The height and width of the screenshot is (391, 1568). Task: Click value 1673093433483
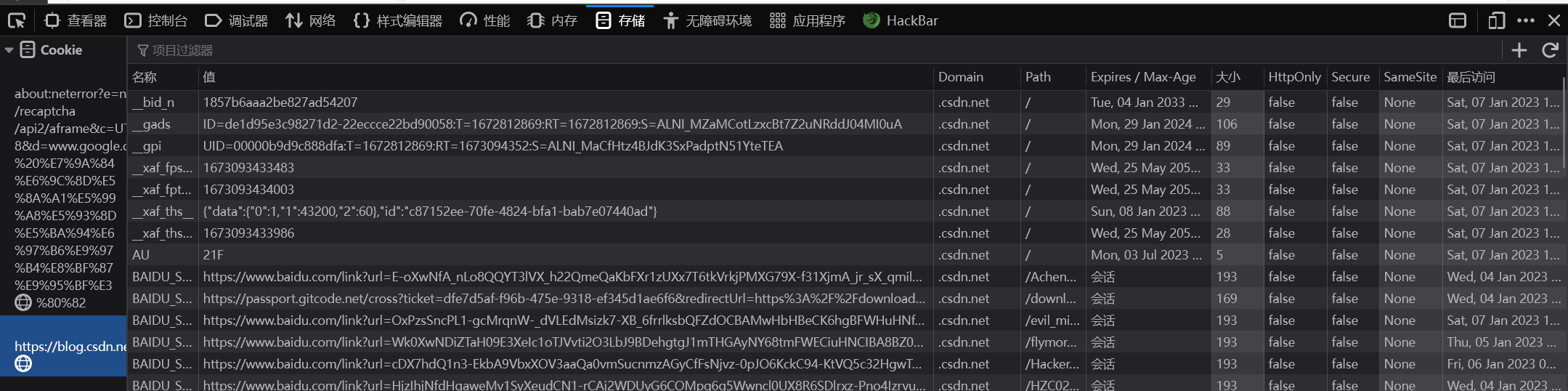[x=248, y=168]
